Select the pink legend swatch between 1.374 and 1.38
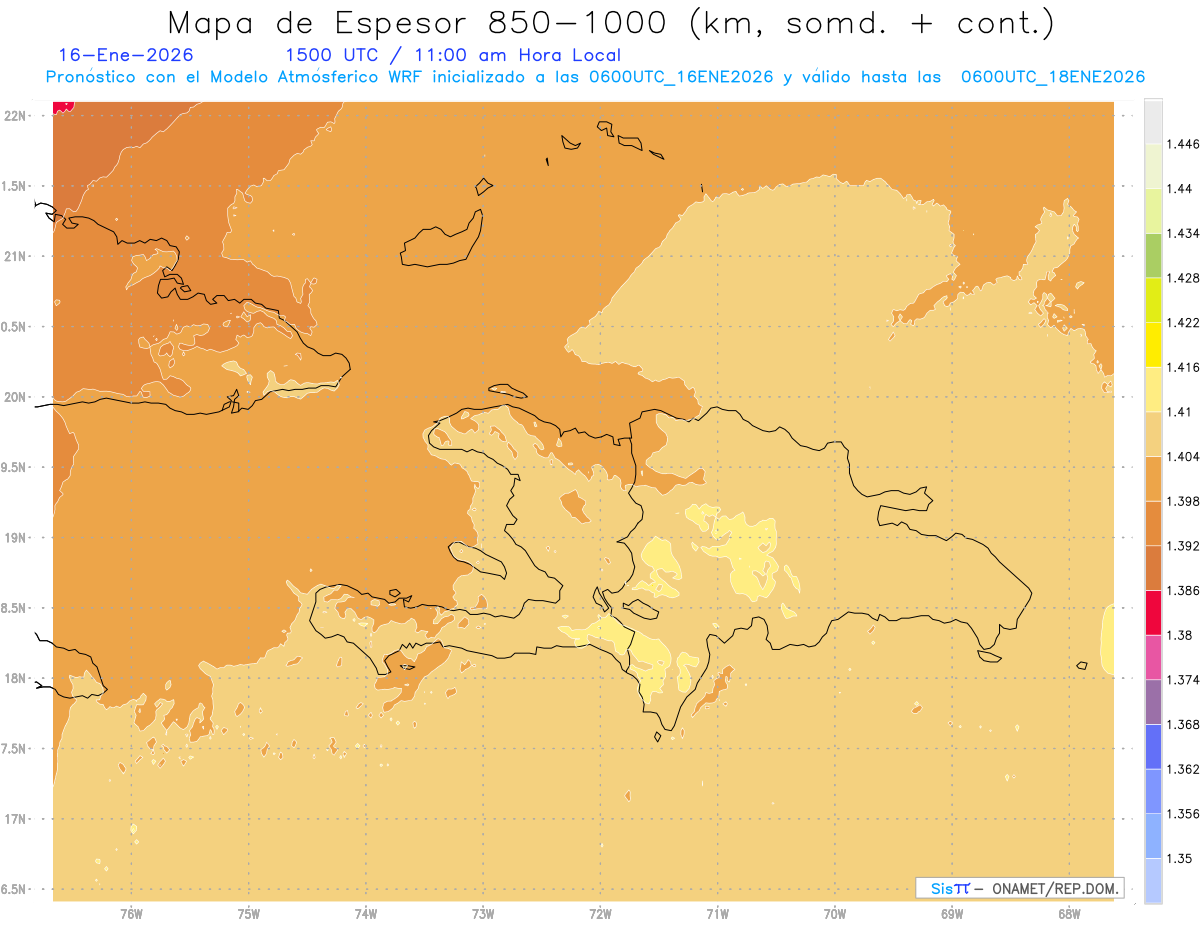This screenshot has width=1200, height=927. coord(1153,657)
